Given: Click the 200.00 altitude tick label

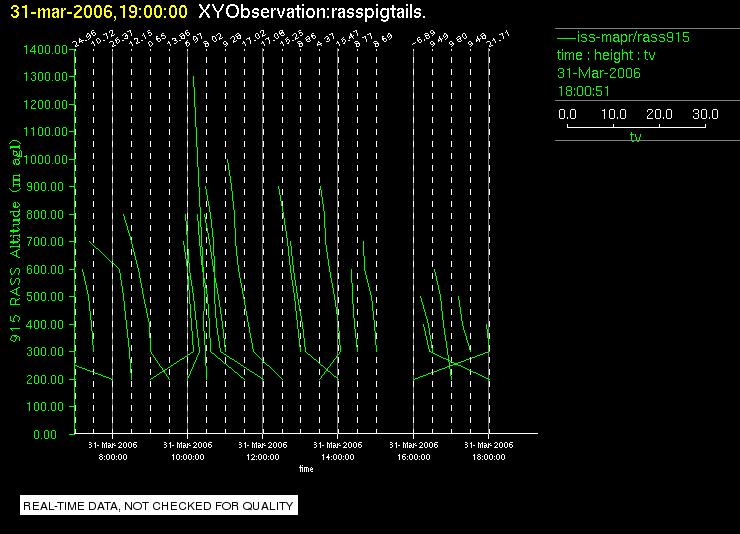Looking at the screenshot, I should tap(45, 379).
